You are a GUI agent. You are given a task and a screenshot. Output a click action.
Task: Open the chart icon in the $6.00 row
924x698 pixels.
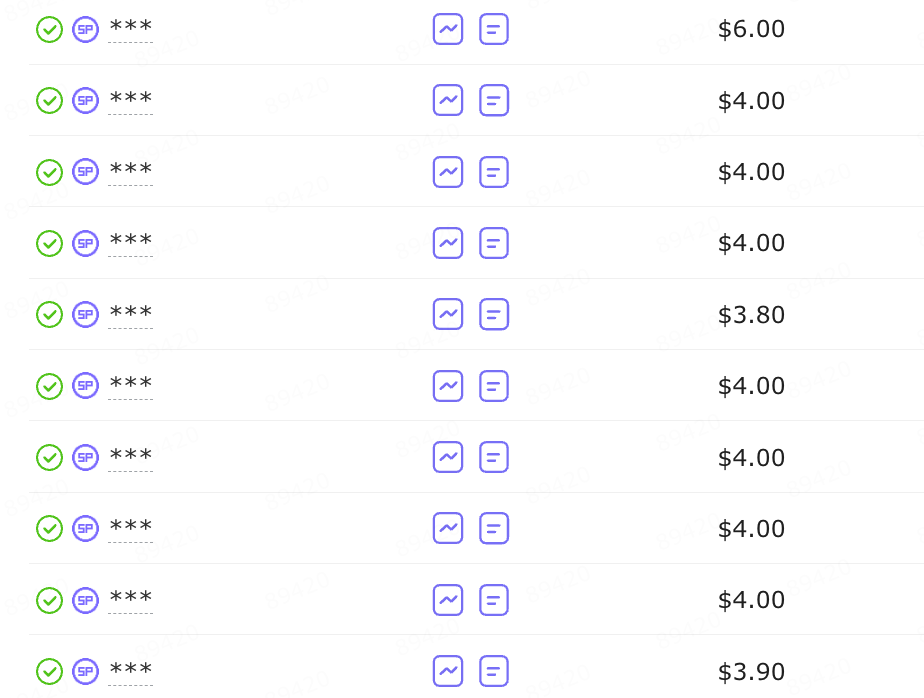point(448,29)
